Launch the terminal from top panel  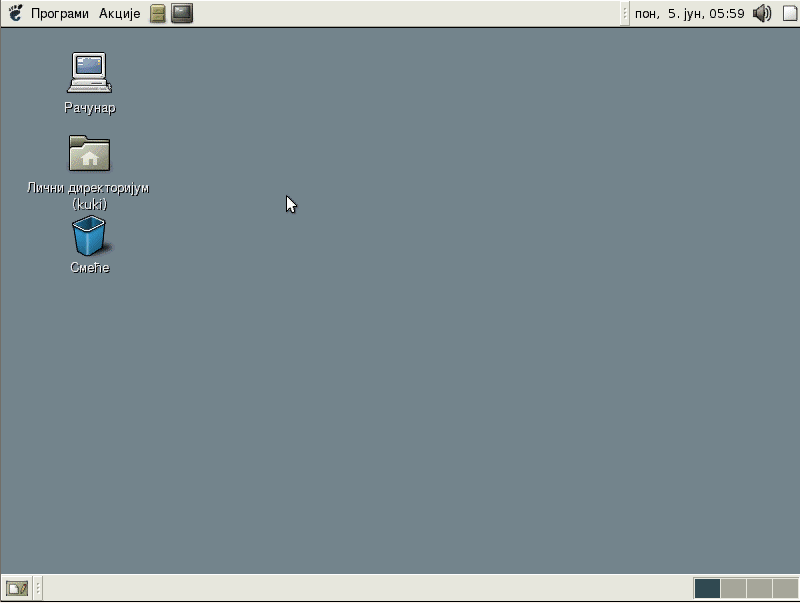tap(182, 13)
